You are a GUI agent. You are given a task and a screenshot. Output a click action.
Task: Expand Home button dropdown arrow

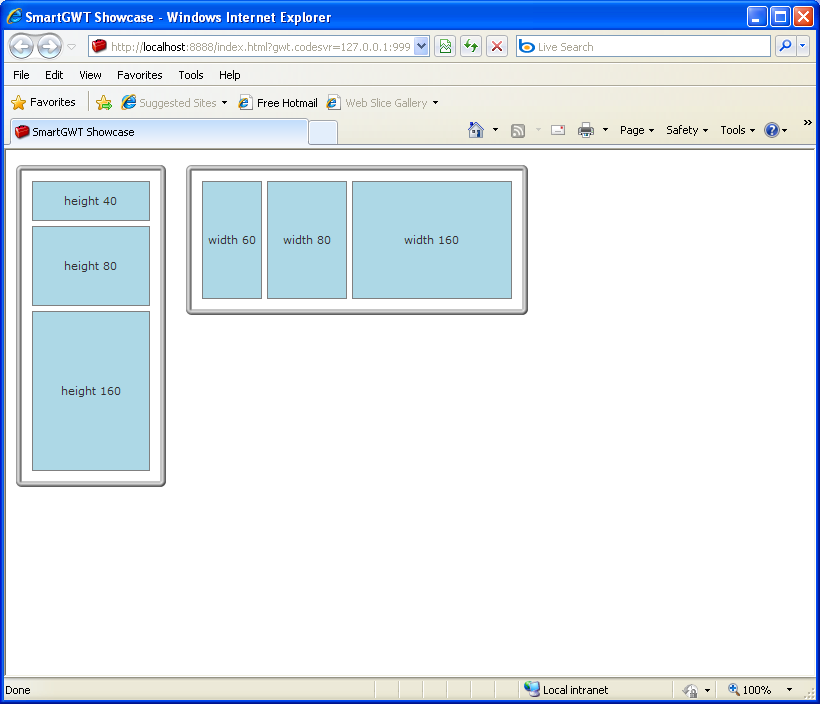[495, 130]
